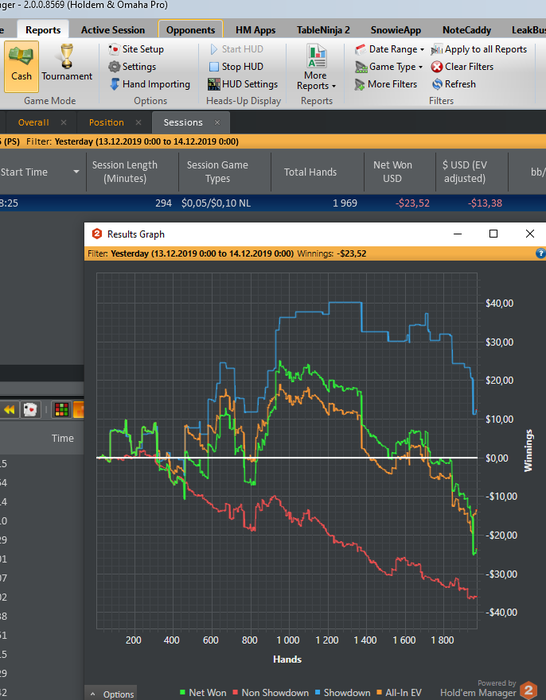Click Apply to all Reports
Viewport: 546px width, 700px height.
tap(479, 49)
